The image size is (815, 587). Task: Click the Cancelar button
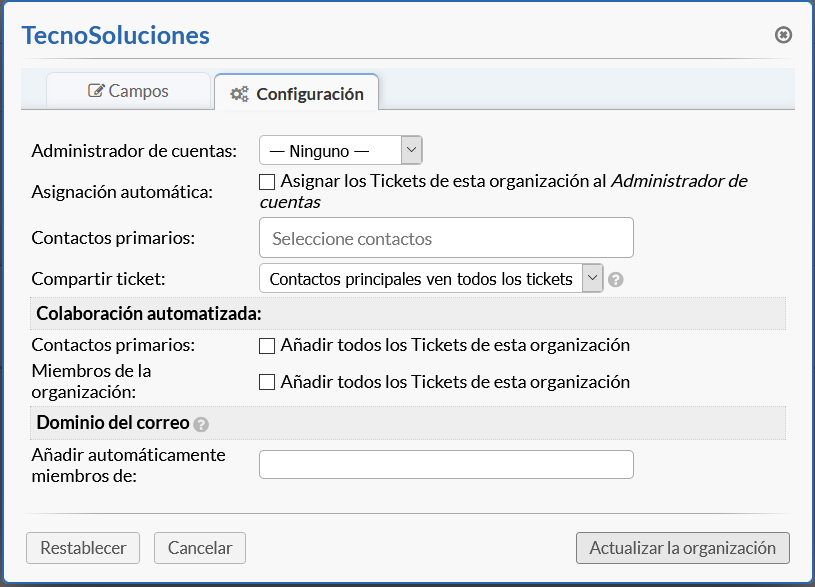(200, 548)
